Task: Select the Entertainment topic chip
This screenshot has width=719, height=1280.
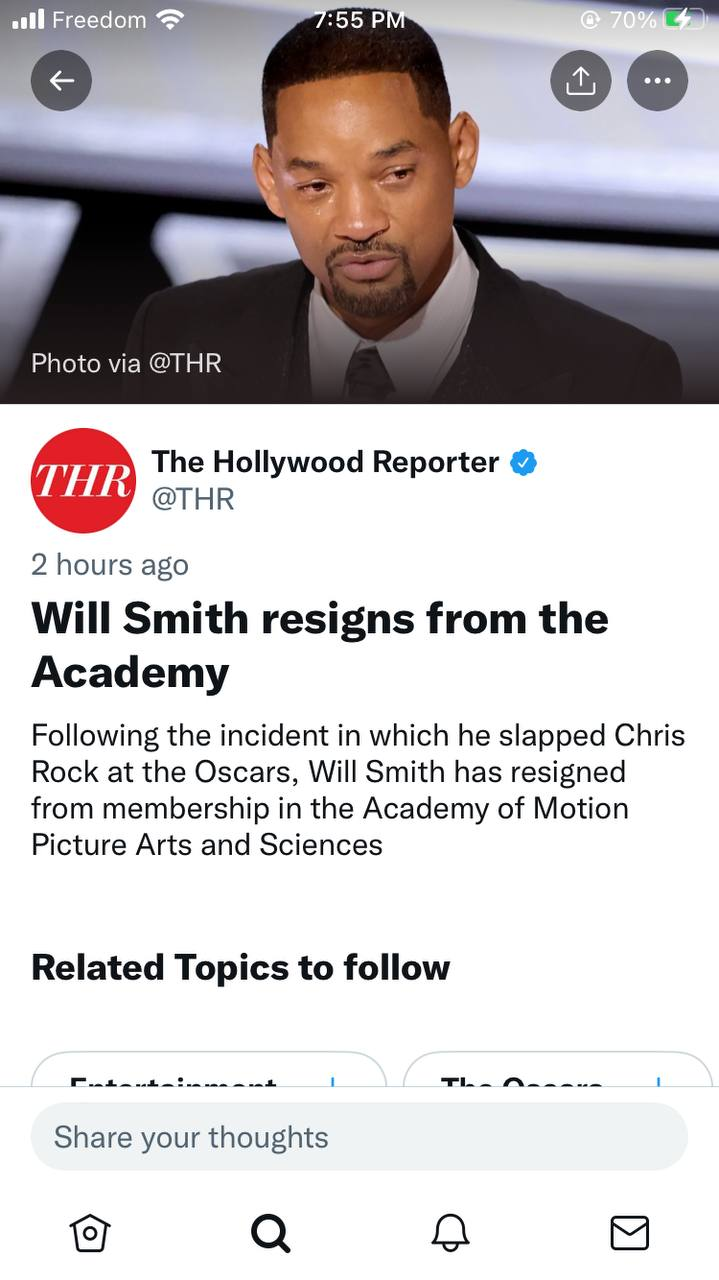Action: point(175,1078)
